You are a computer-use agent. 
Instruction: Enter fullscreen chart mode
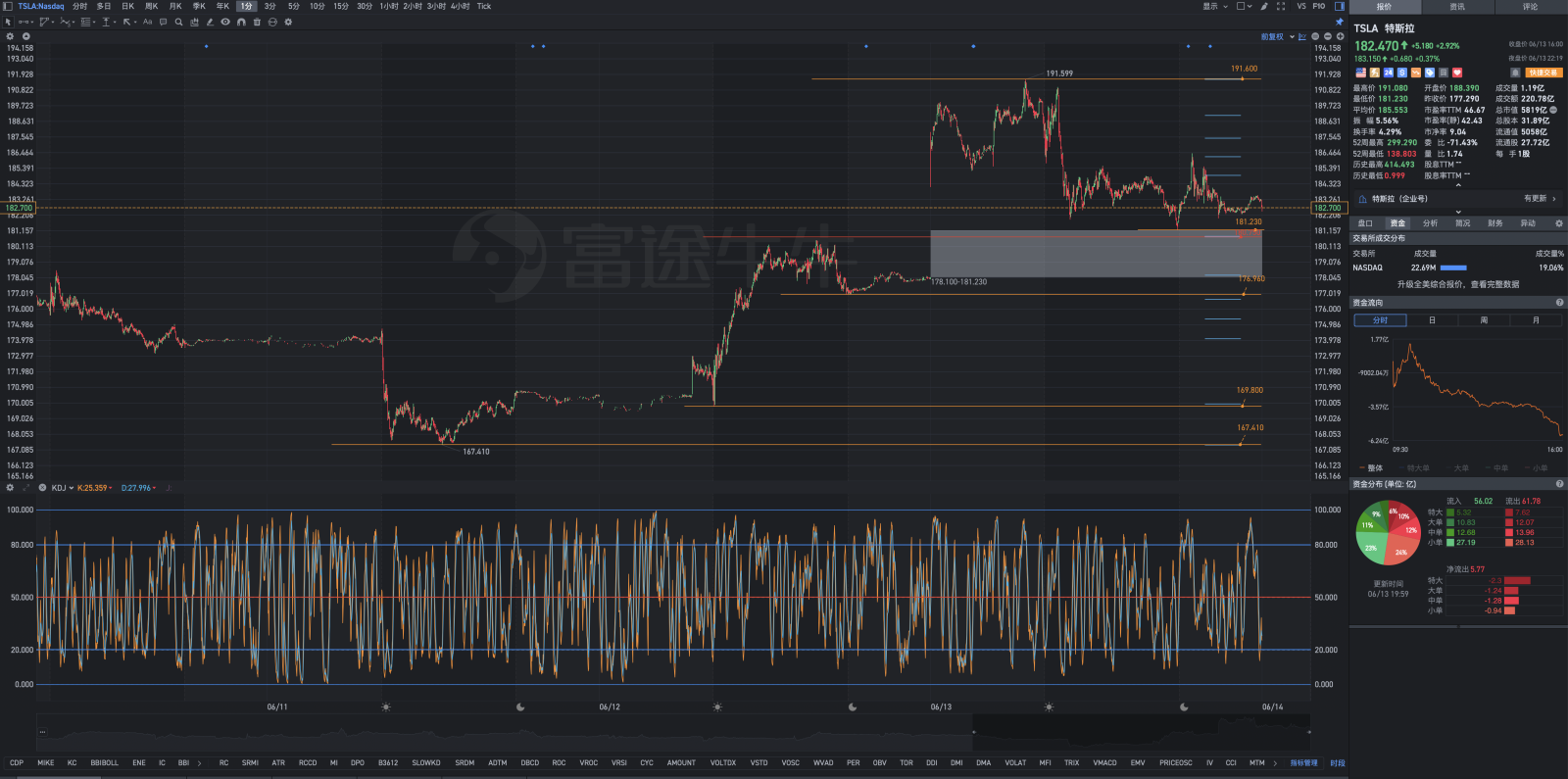point(1281,6)
